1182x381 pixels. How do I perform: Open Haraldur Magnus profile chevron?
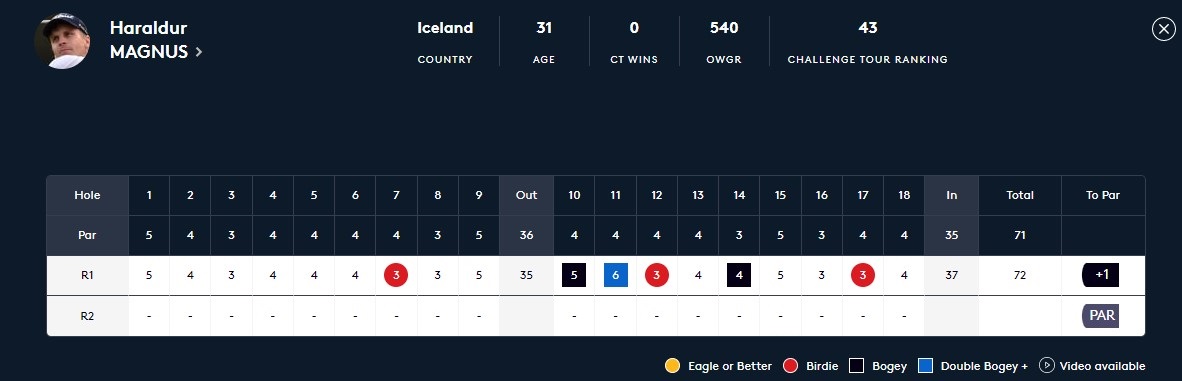click(x=199, y=52)
